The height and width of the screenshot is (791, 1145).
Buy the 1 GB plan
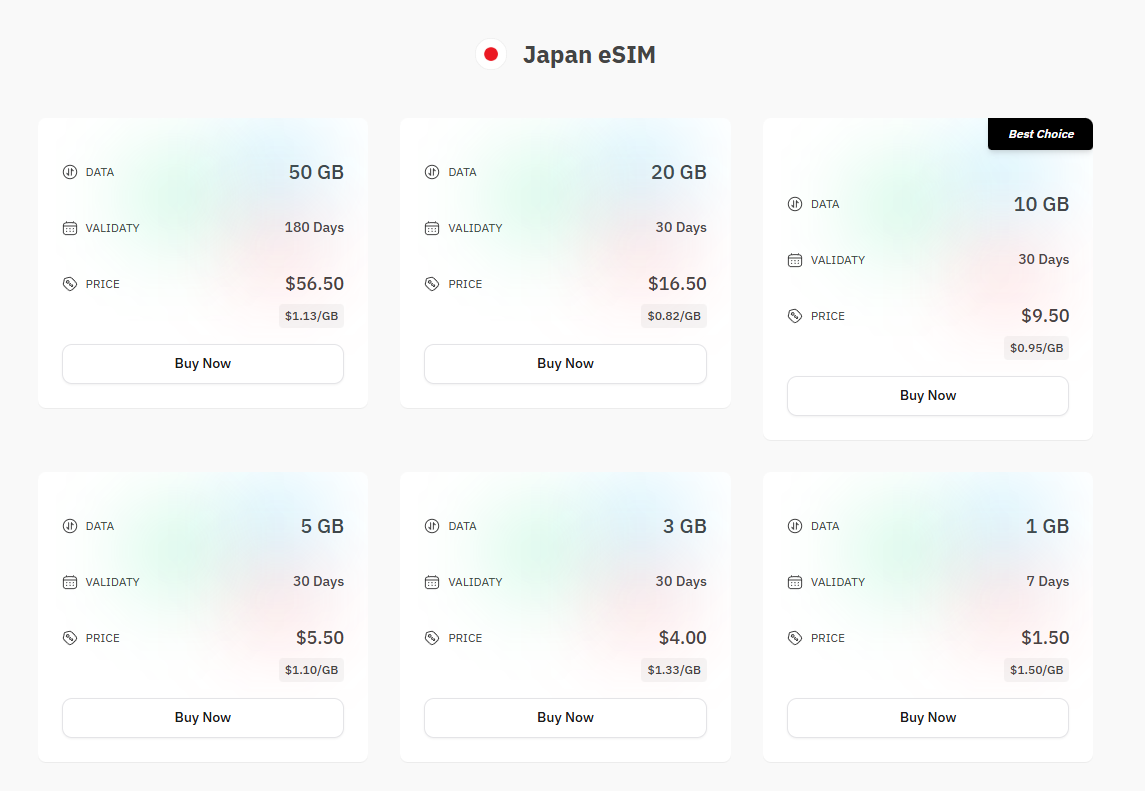click(927, 718)
